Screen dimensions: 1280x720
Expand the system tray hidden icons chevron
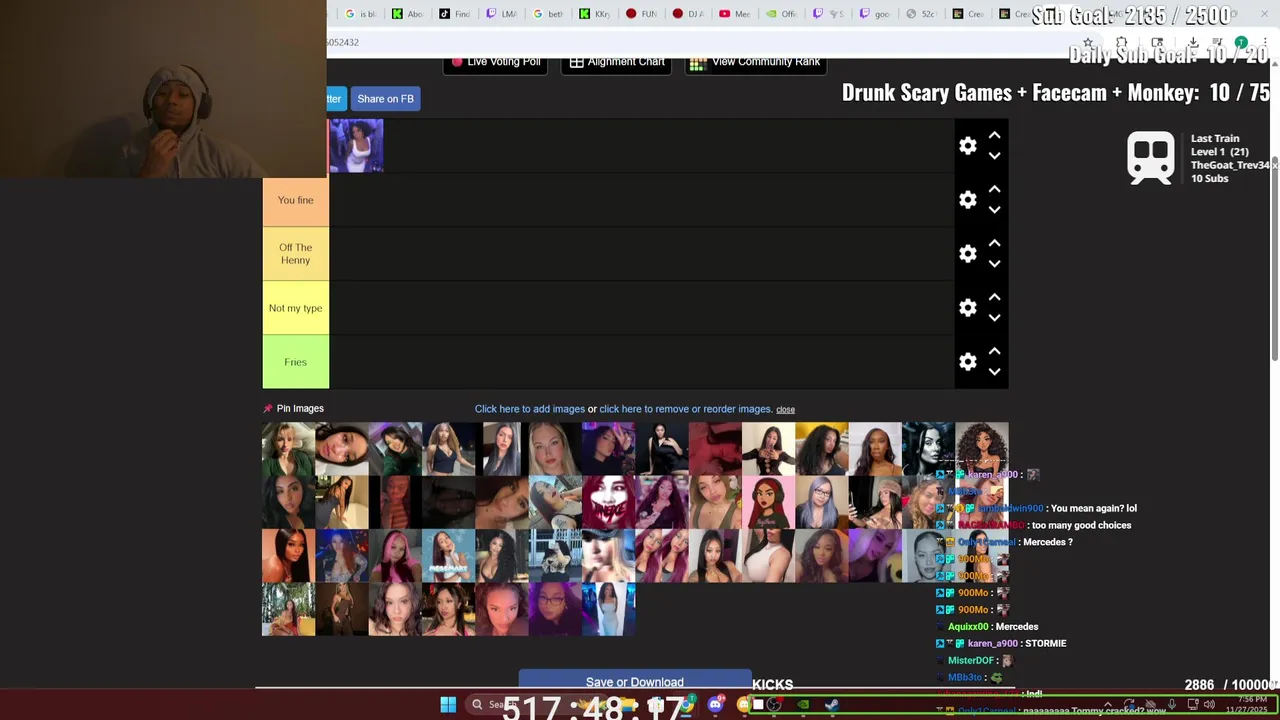click(1108, 705)
